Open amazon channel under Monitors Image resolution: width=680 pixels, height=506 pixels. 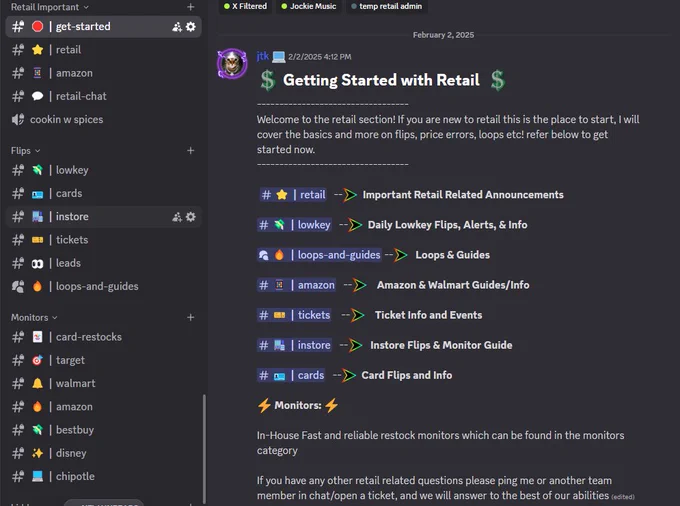click(x=103, y=407)
